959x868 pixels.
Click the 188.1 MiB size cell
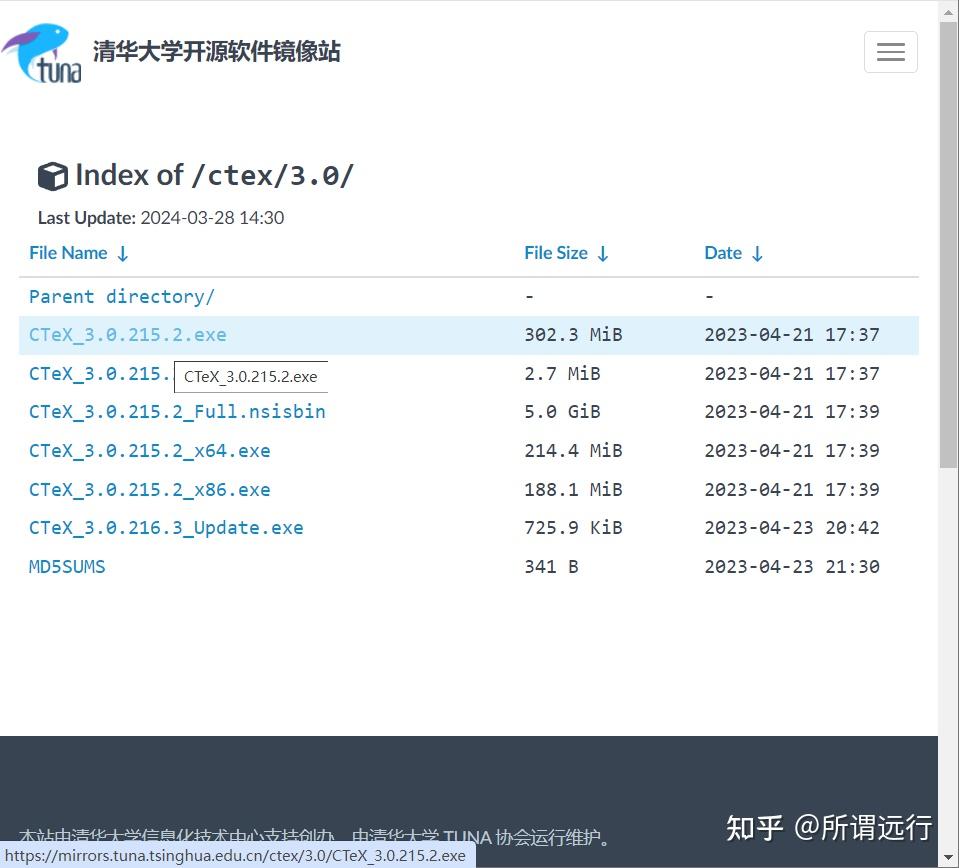573,489
